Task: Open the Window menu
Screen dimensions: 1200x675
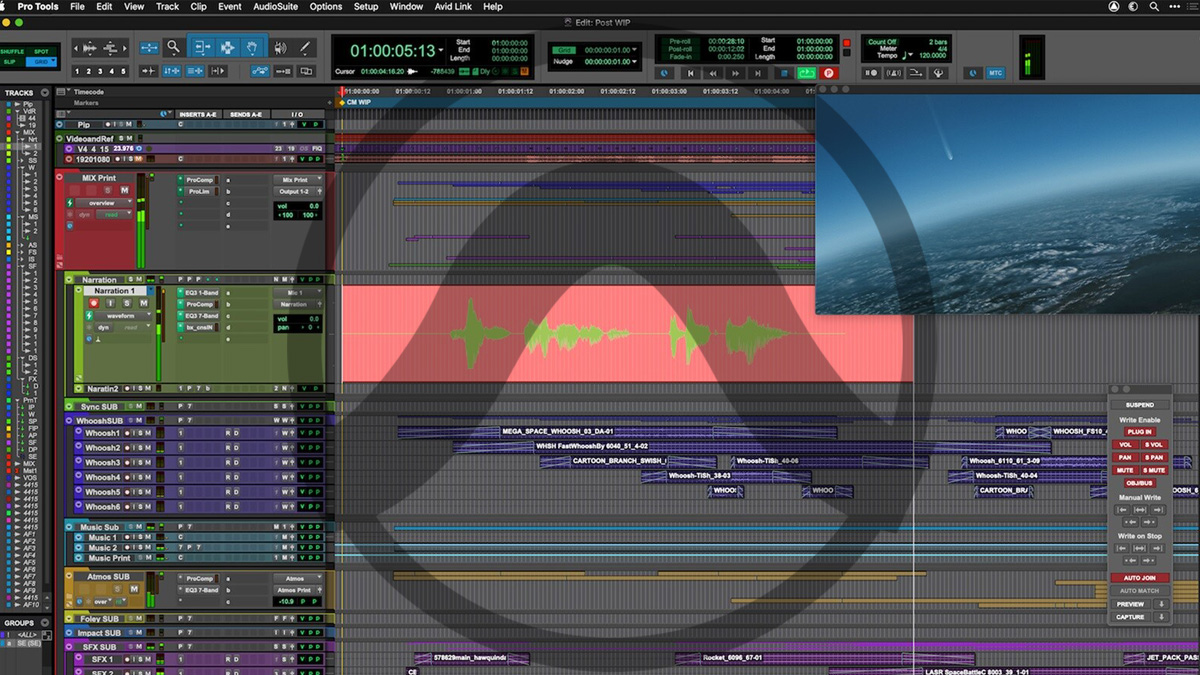Action: coord(406,6)
